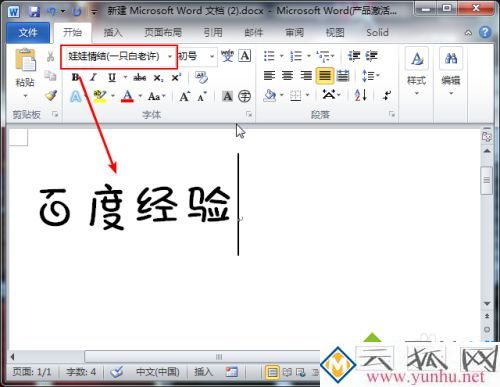Image resolution: width=500 pixels, height=387 pixels.
Task: Click the Multilevel List icon
Action: [323, 56]
